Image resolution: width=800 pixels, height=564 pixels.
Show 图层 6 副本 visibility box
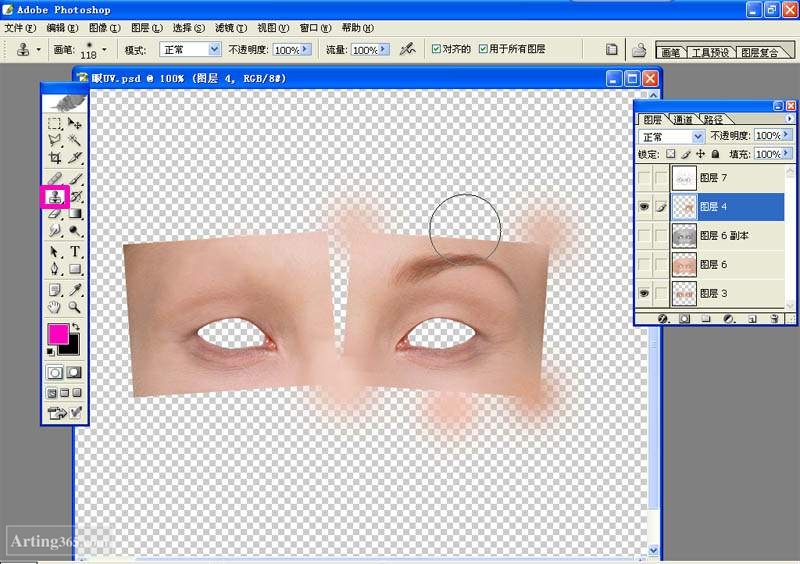click(x=644, y=235)
